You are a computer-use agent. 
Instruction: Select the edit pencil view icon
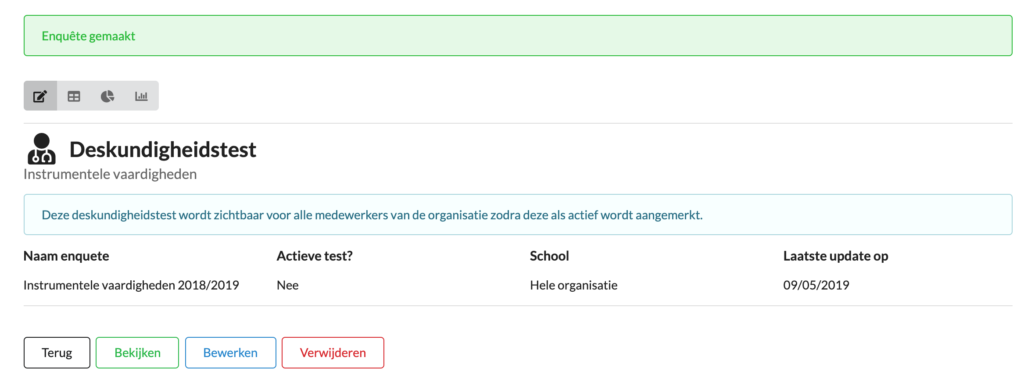[x=40, y=96]
